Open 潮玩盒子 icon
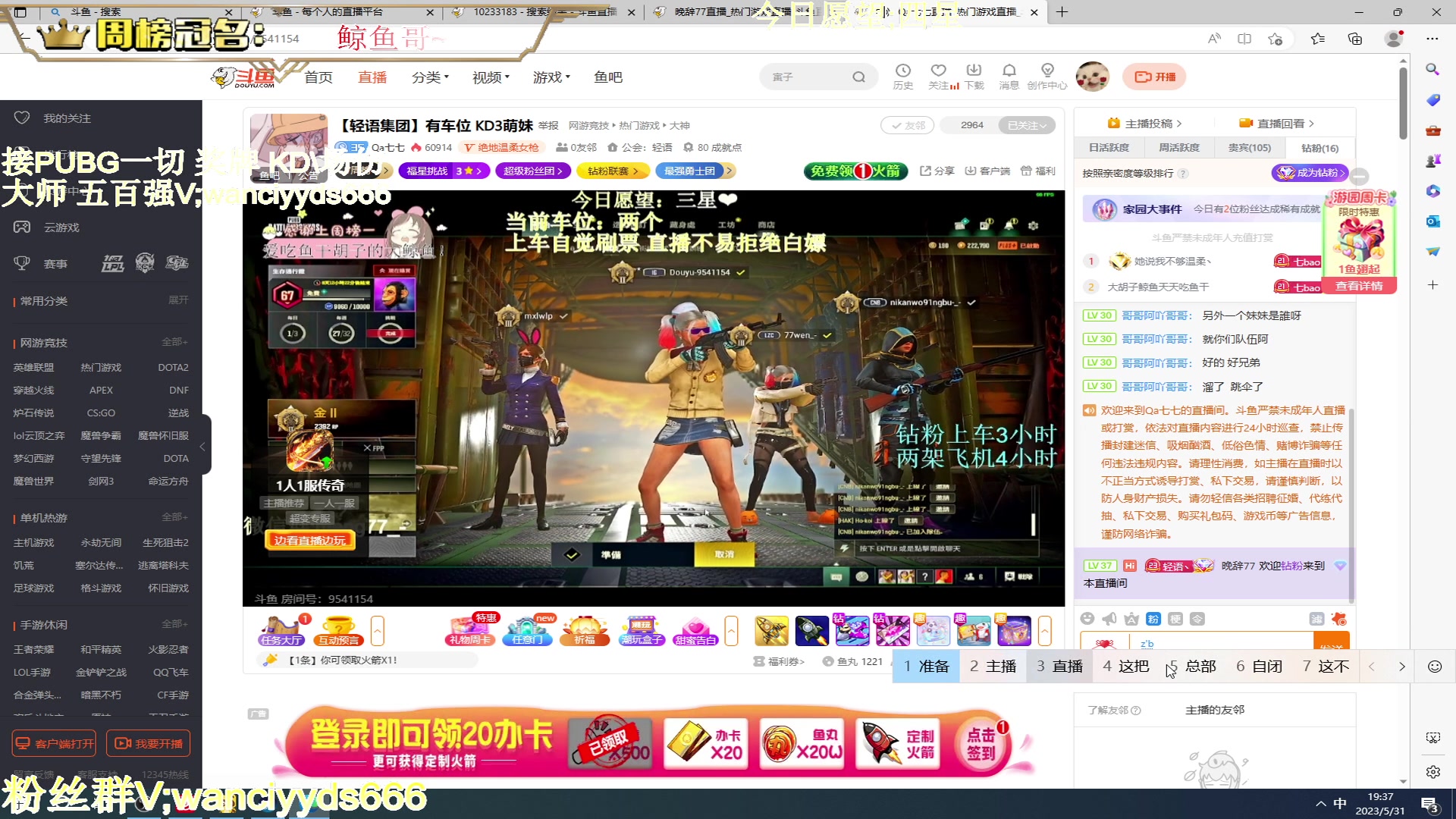Image resolution: width=1456 pixels, height=819 pixels. 642,631
